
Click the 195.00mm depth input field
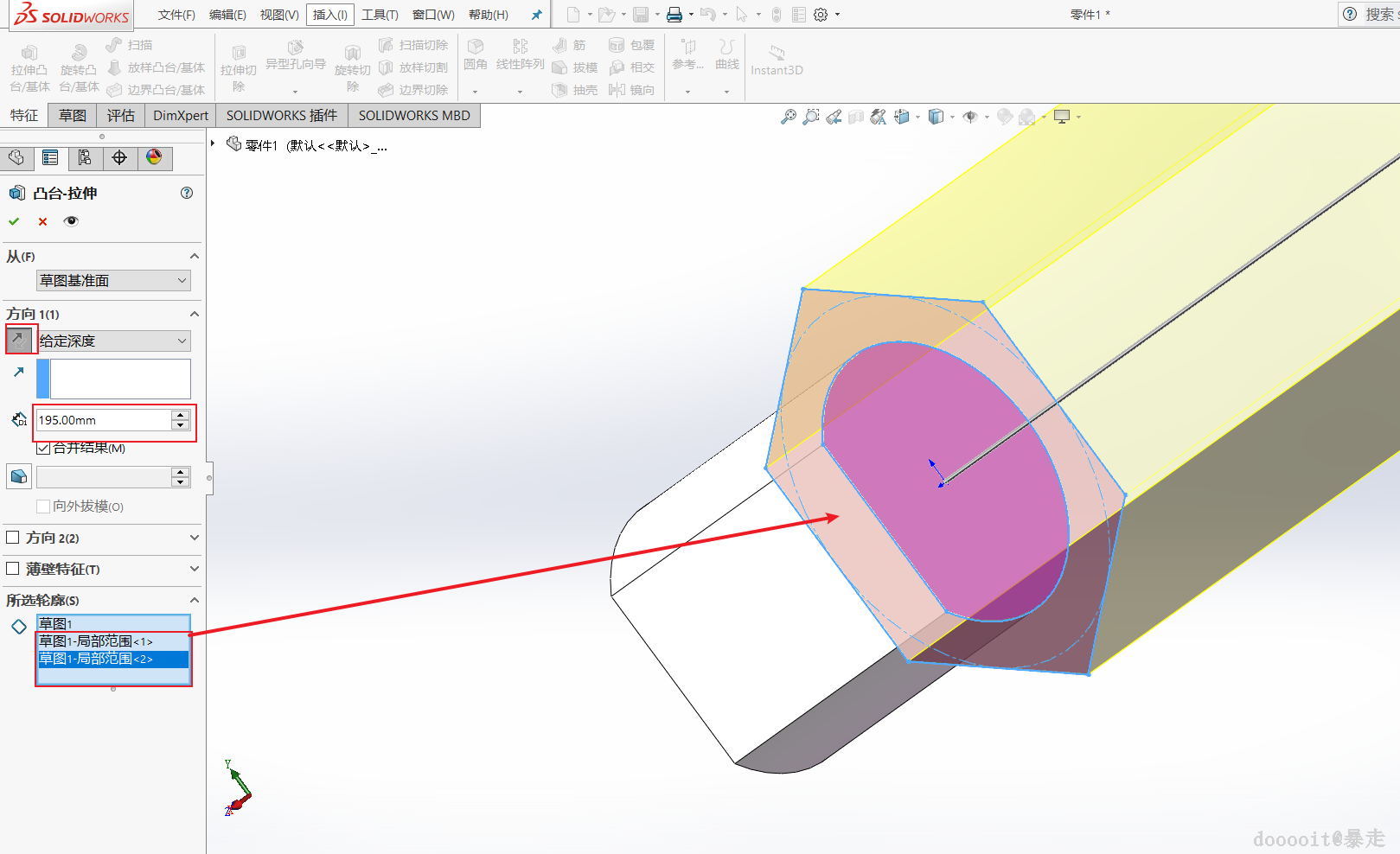point(102,420)
